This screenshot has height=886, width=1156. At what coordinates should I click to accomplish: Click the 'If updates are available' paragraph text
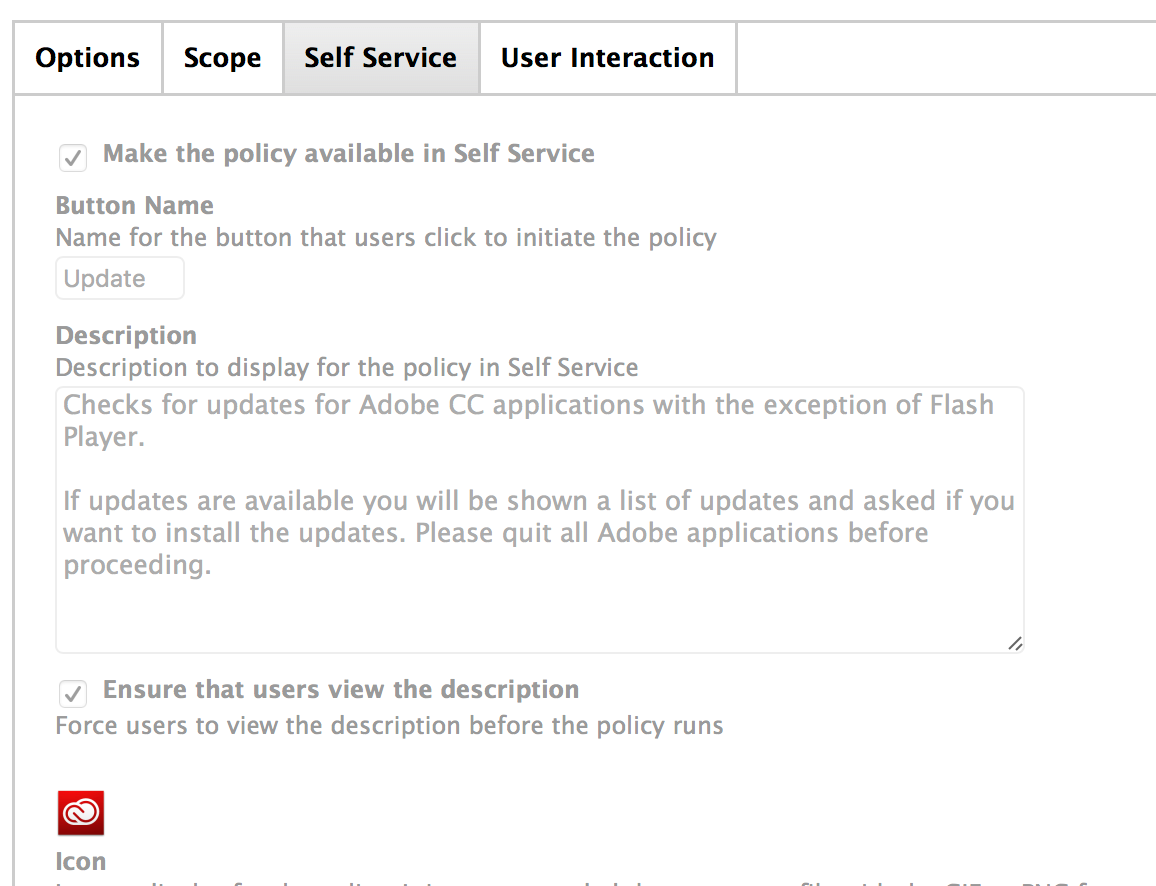click(x=539, y=532)
